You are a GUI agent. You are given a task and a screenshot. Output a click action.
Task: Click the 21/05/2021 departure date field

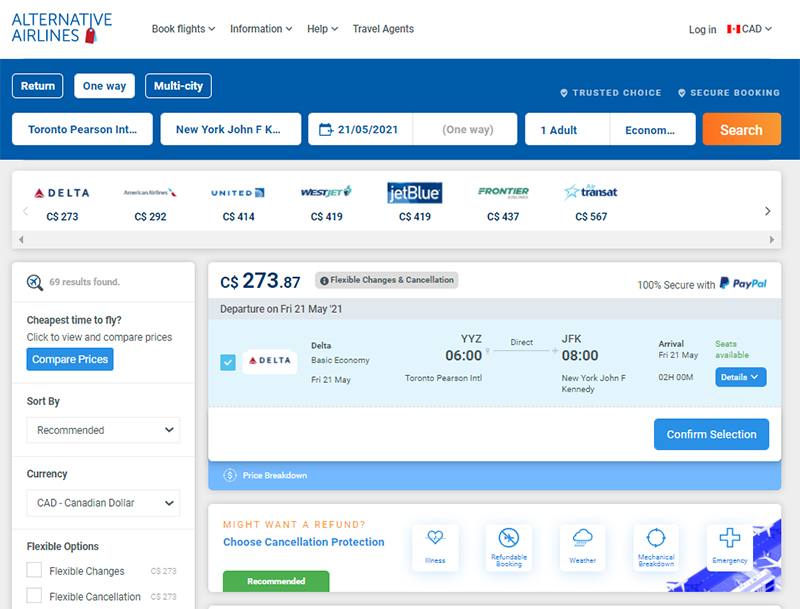click(360, 130)
